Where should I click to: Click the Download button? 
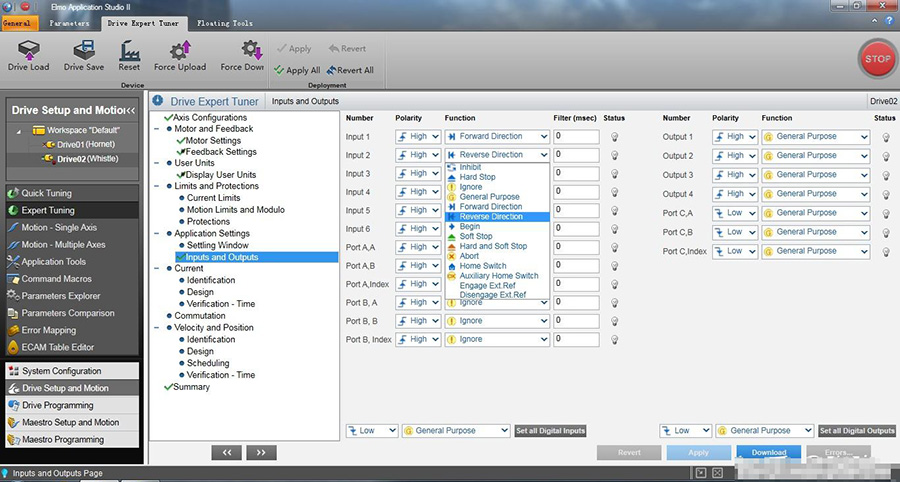pyautogui.click(x=768, y=453)
